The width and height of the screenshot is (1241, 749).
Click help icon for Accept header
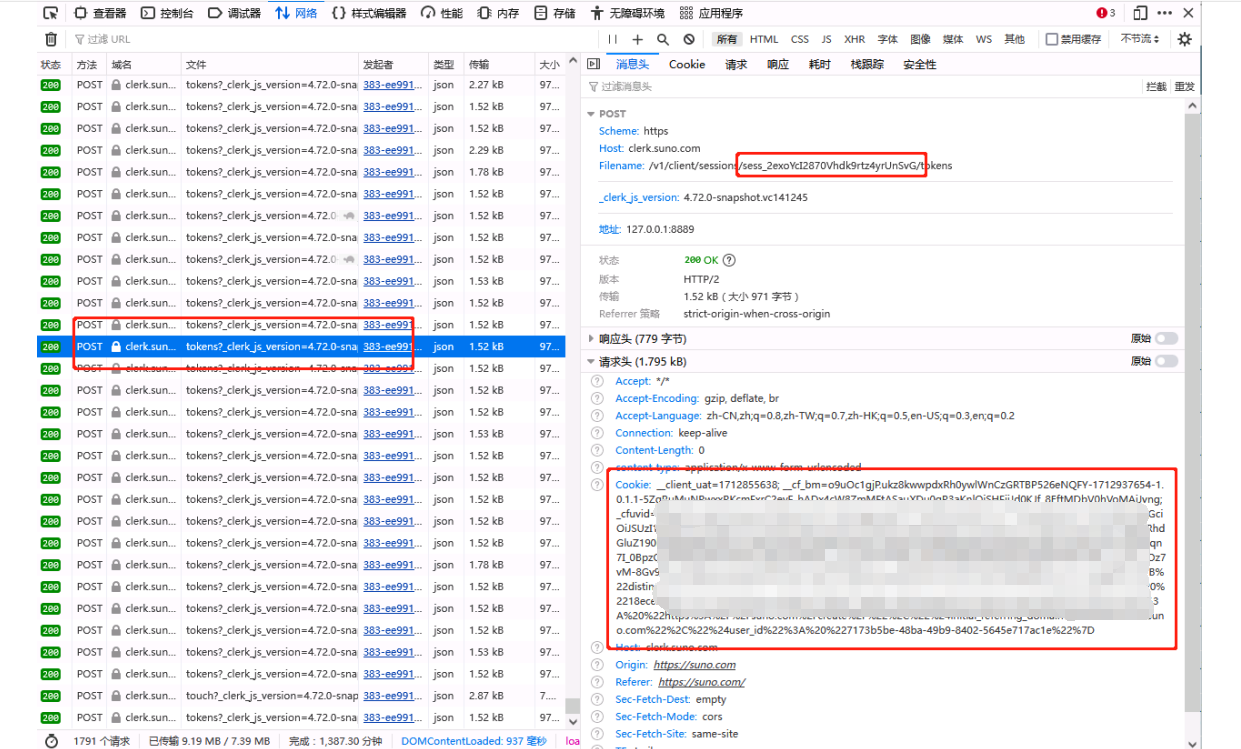(x=597, y=381)
